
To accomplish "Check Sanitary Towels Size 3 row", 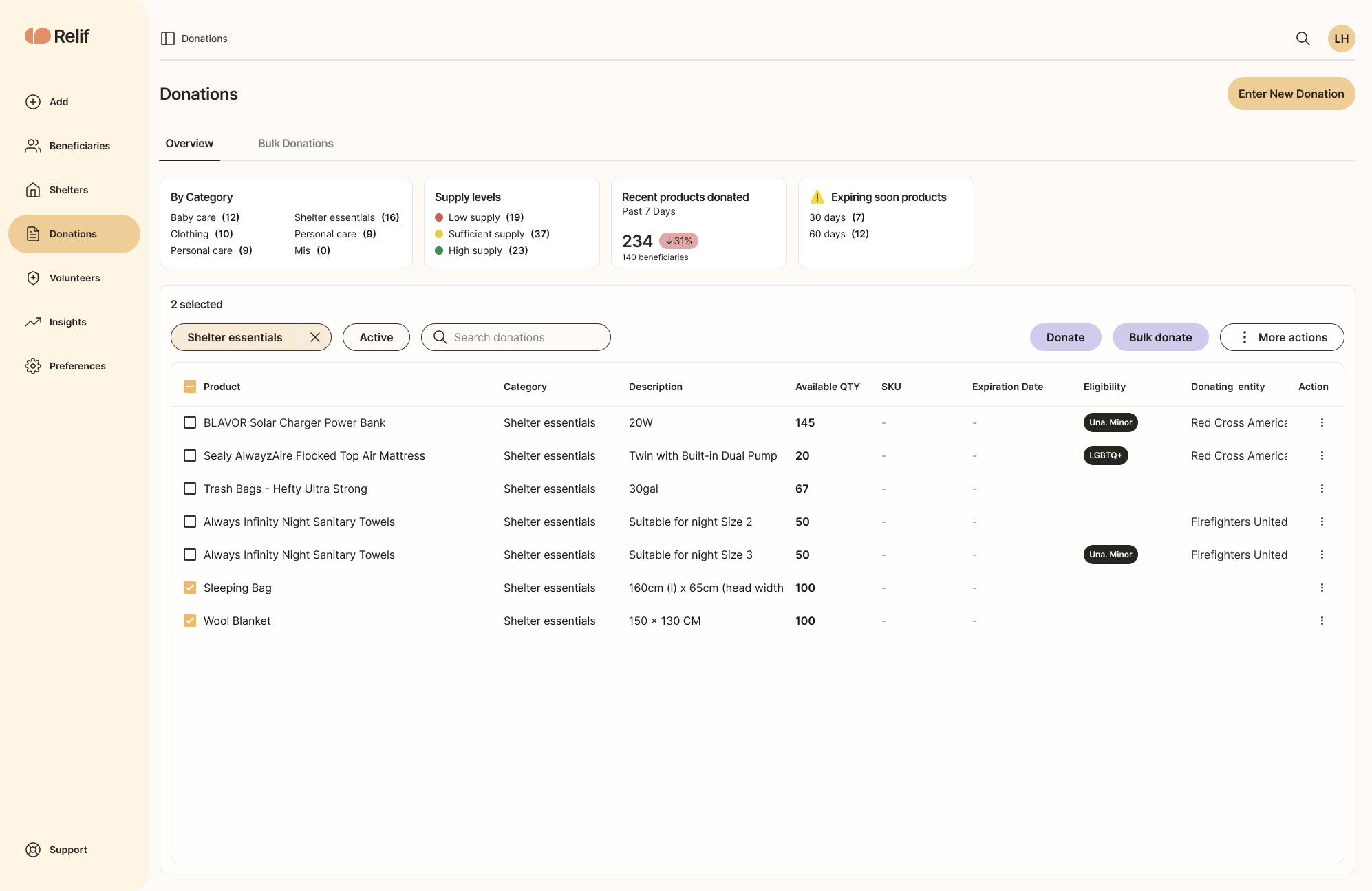I will point(190,555).
